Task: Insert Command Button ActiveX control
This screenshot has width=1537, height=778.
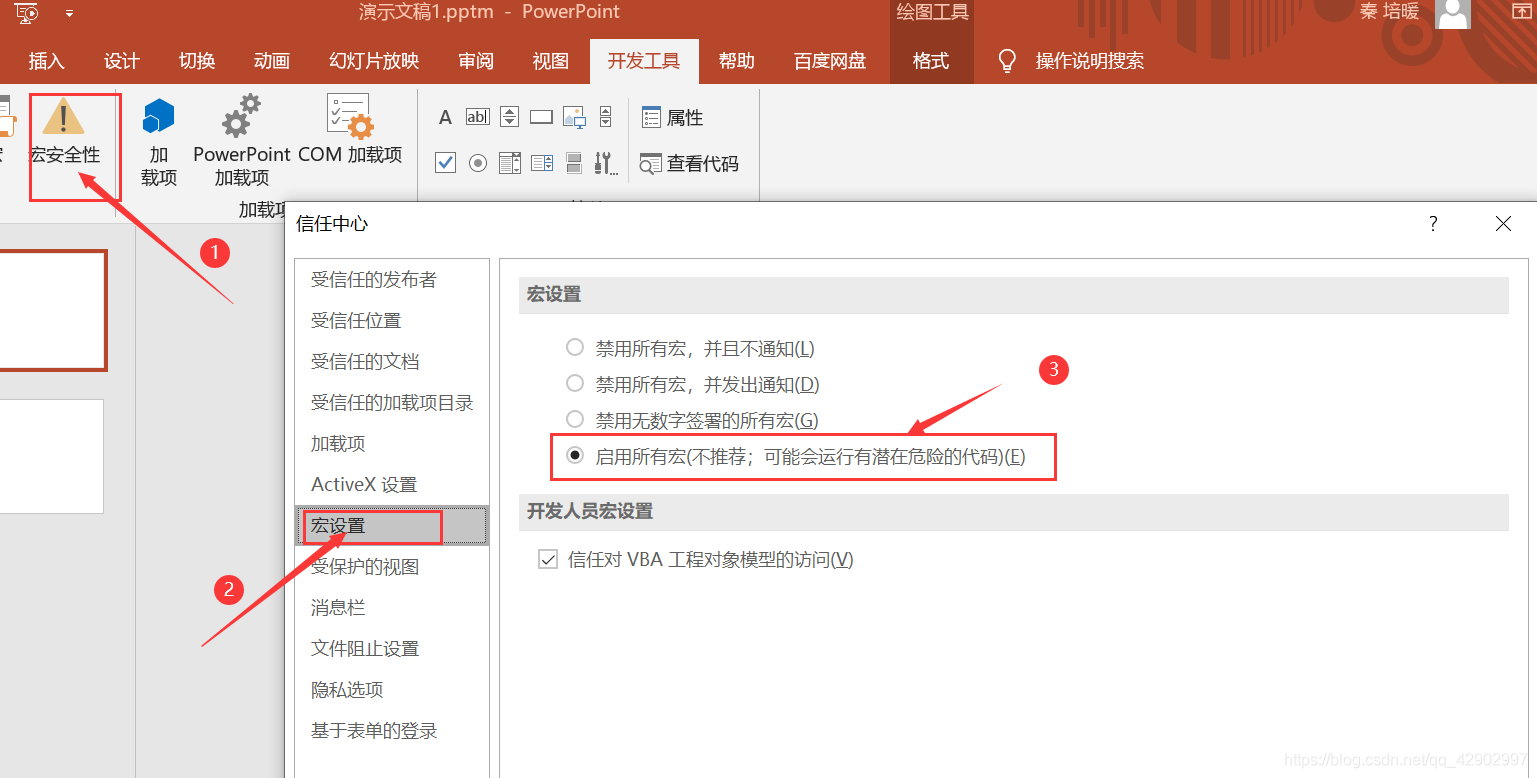Action: coord(541,117)
